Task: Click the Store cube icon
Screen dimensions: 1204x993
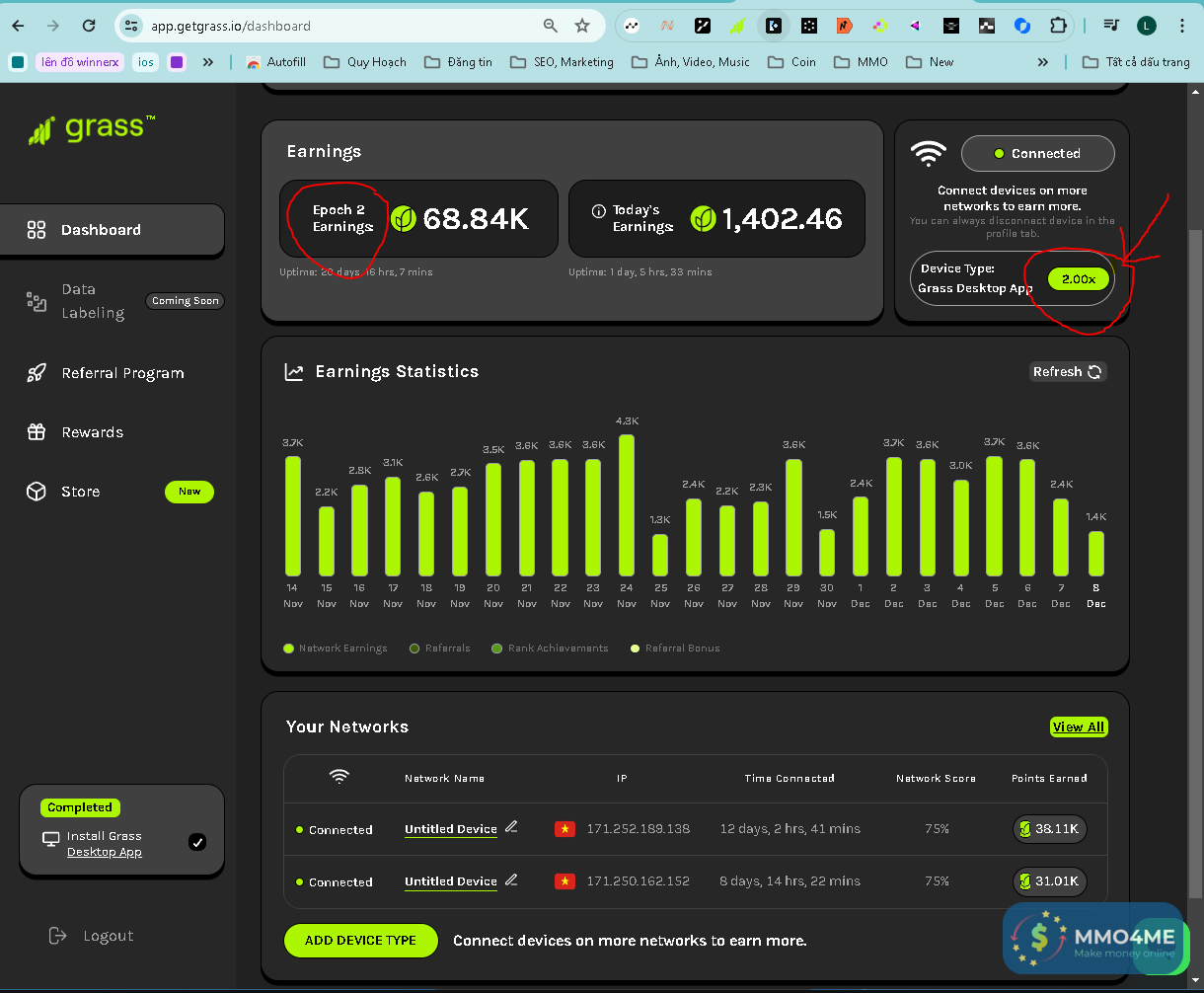Action: (x=37, y=492)
